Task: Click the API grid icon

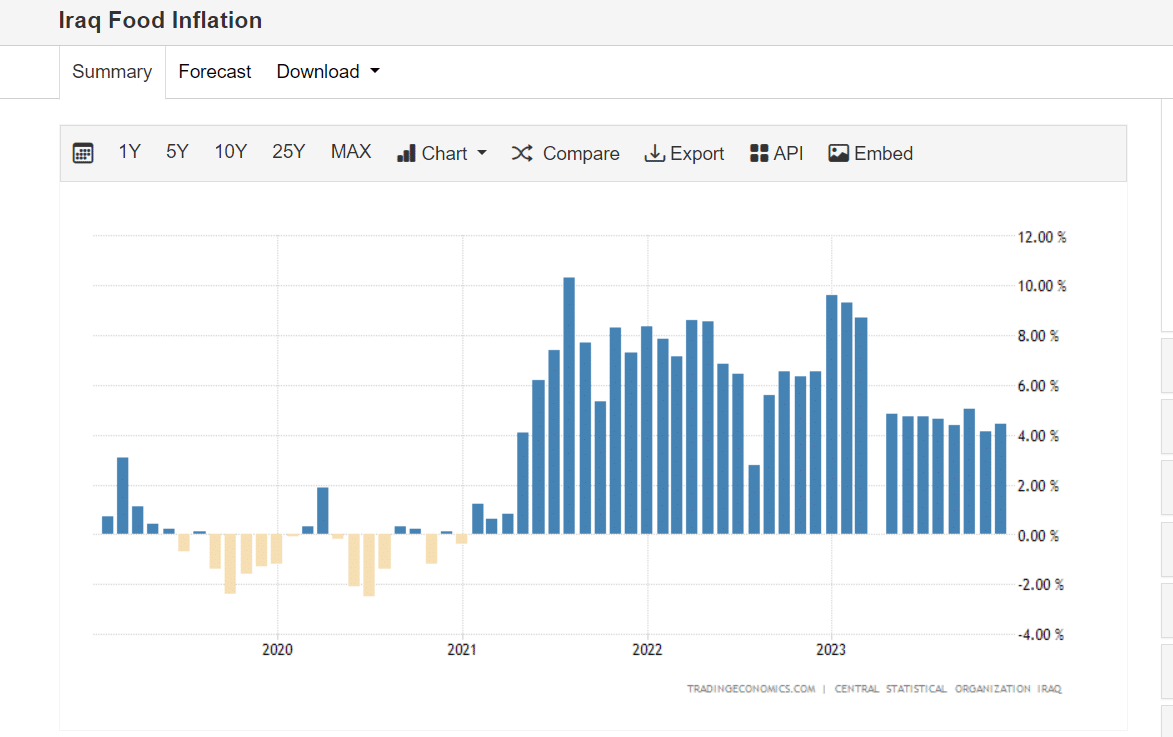Action: pyautogui.click(x=759, y=153)
